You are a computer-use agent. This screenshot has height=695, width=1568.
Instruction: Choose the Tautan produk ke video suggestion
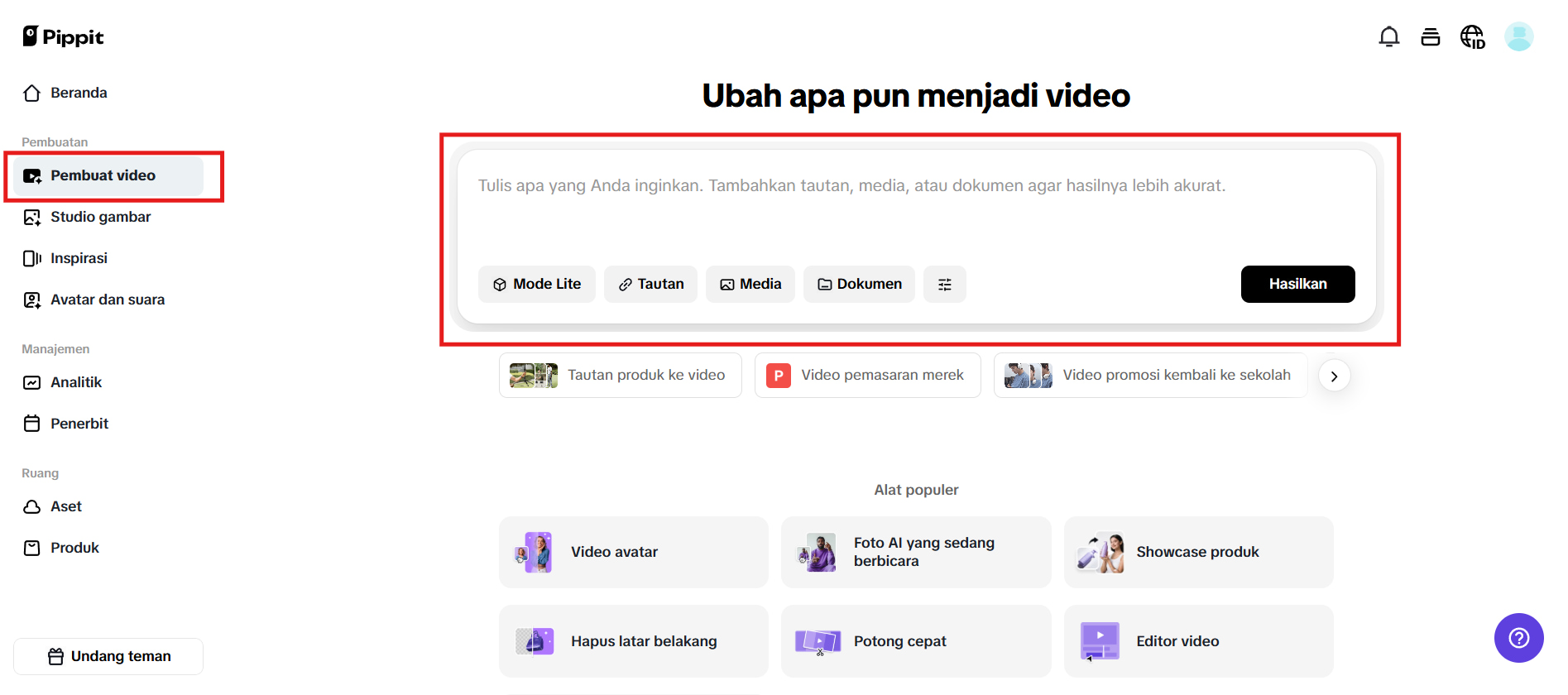(621, 376)
